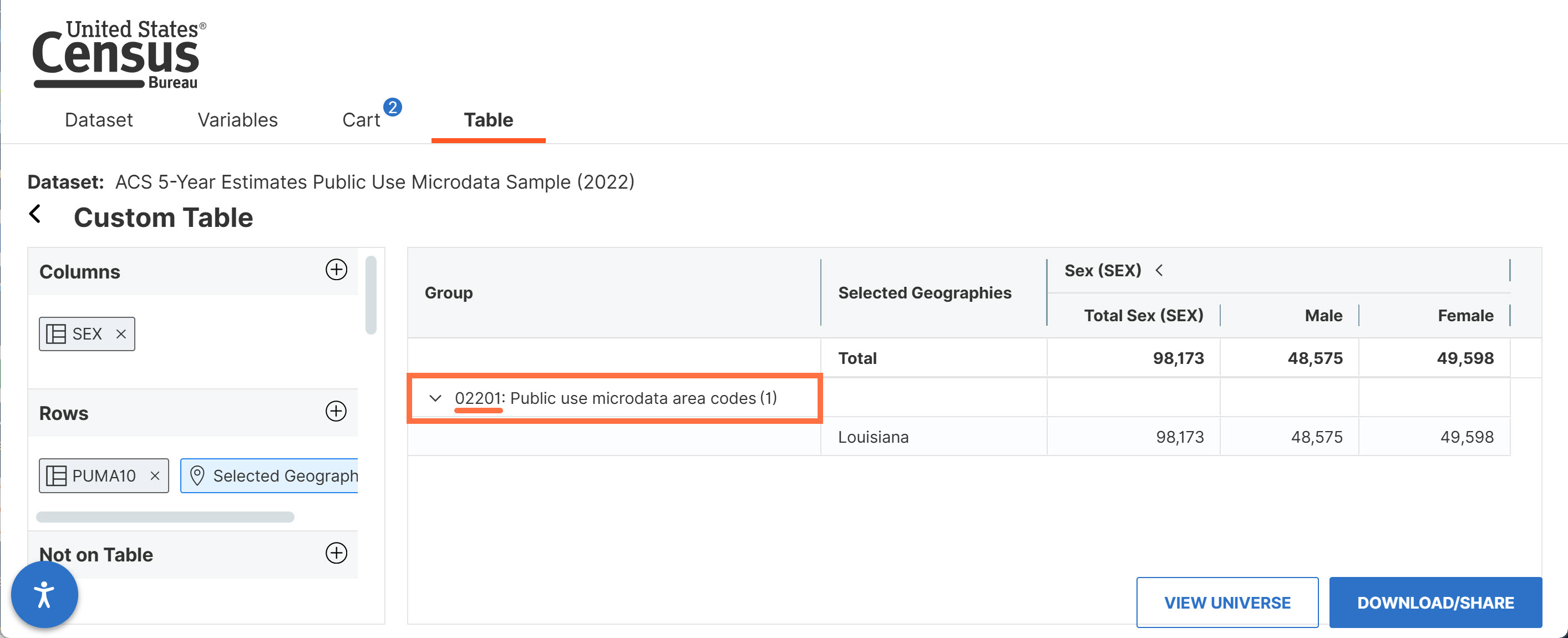Screen dimensions: 1568x638
Task: Add a variable with the Columns plus icon
Action: coord(336,270)
